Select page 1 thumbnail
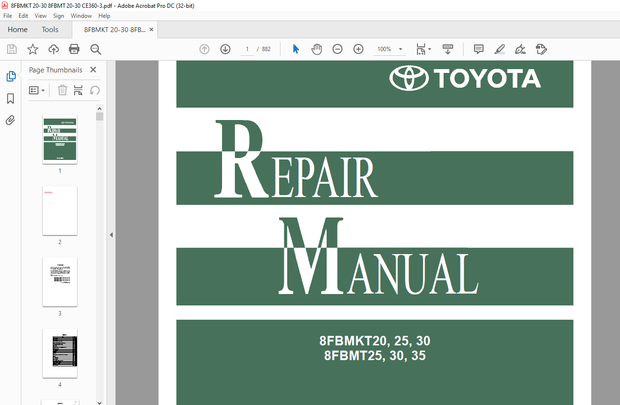 pyautogui.click(x=60, y=139)
